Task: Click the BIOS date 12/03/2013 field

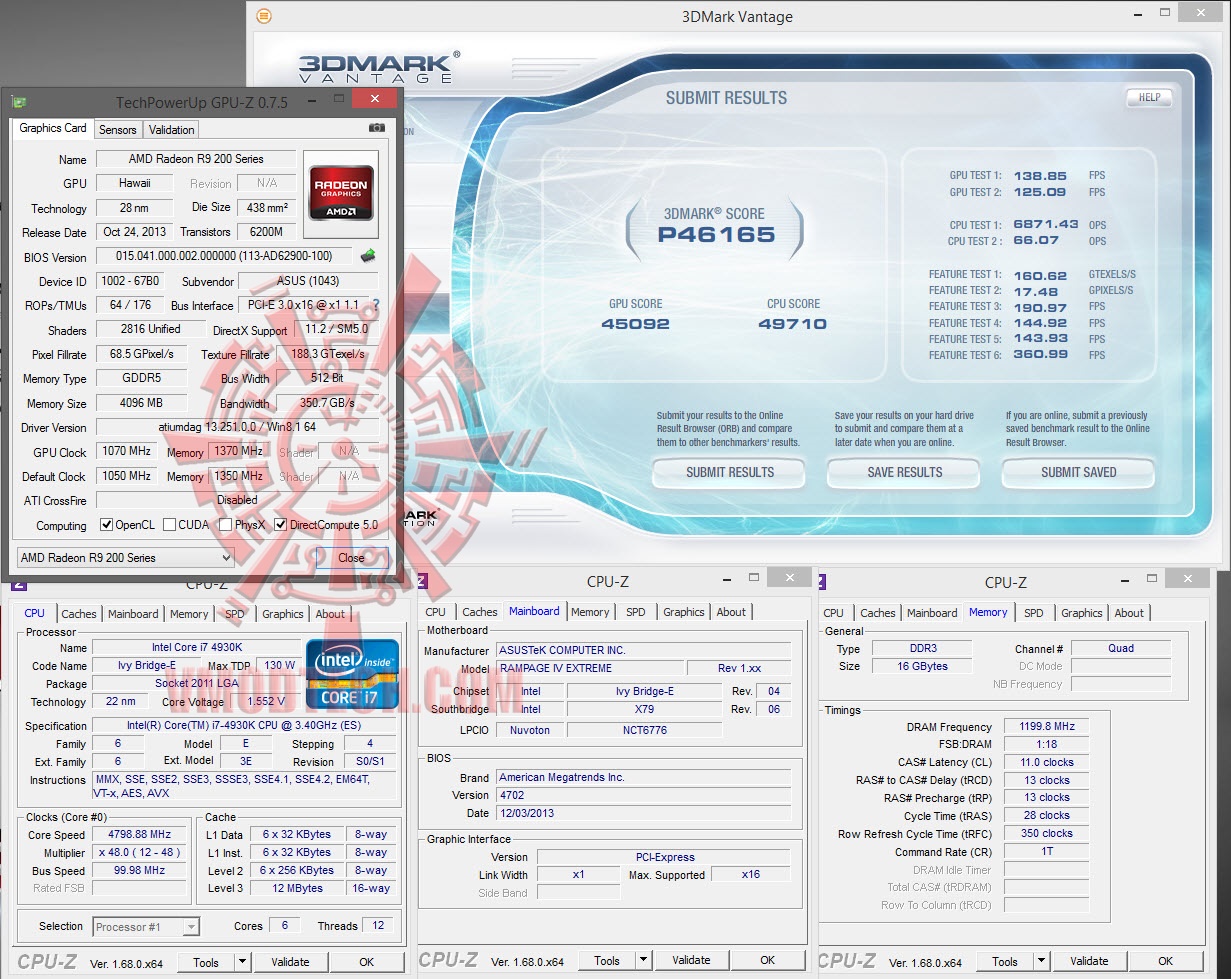Action: [x=643, y=813]
